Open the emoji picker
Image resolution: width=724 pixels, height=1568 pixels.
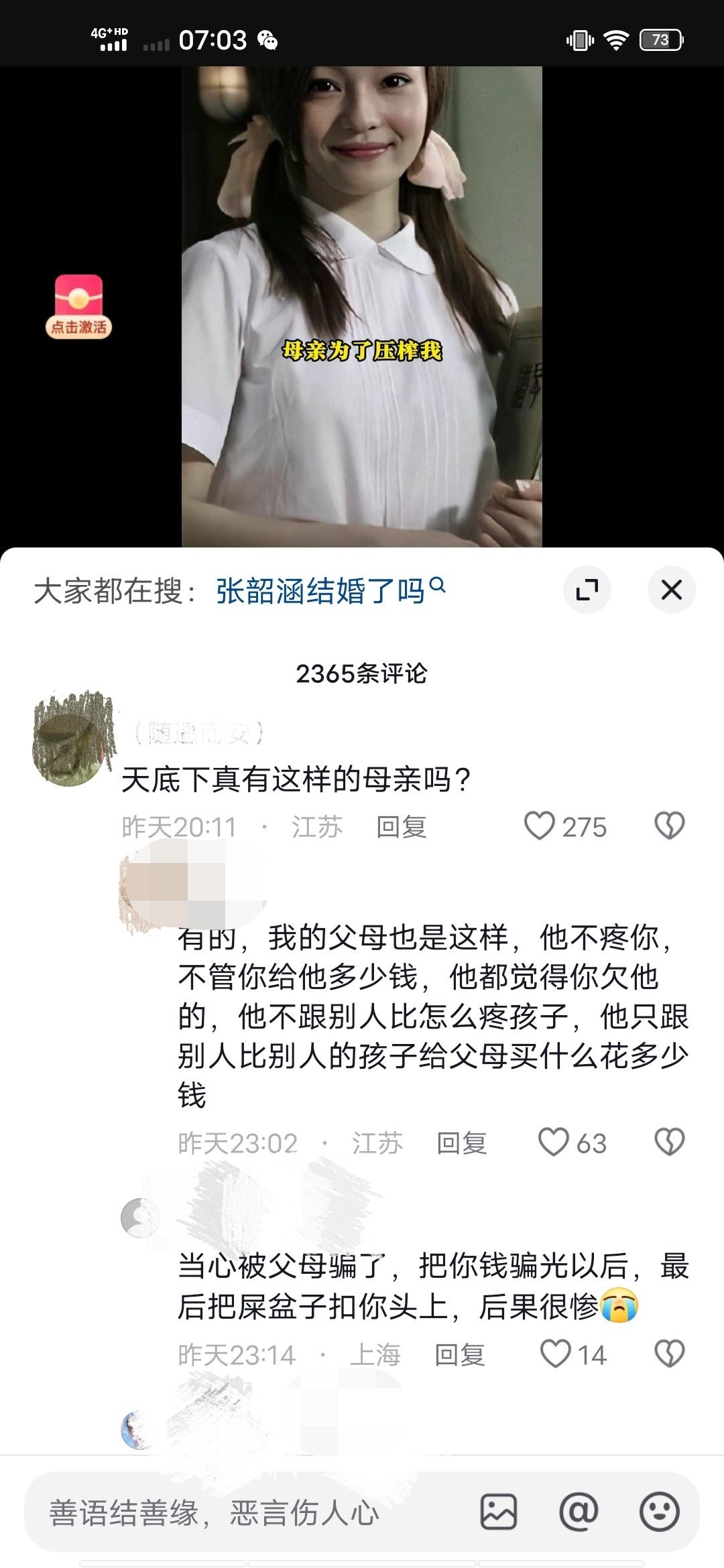click(x=660, y=1512)
